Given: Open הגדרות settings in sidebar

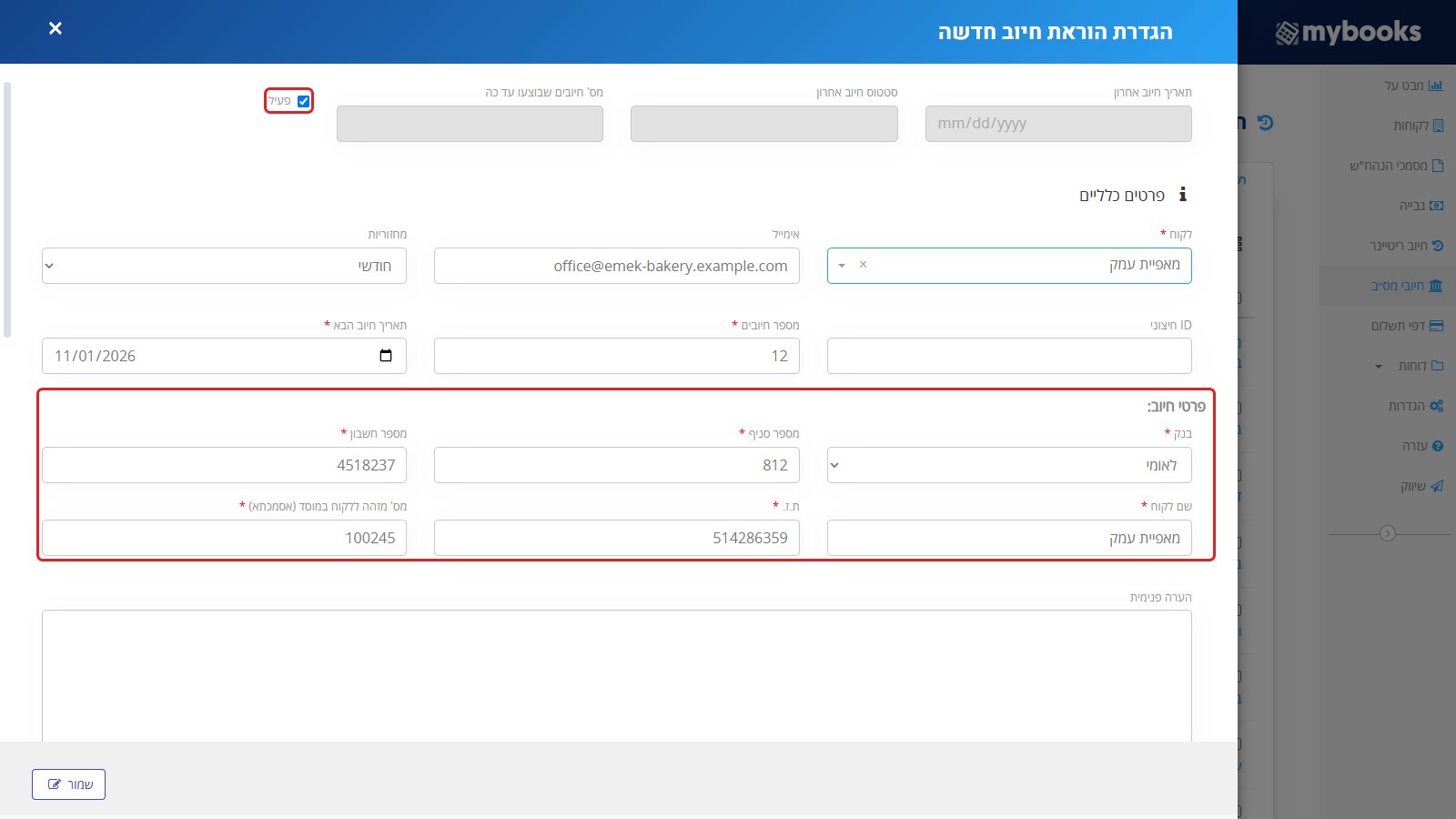Looking at the screenshot, I should coord(1416,406).
